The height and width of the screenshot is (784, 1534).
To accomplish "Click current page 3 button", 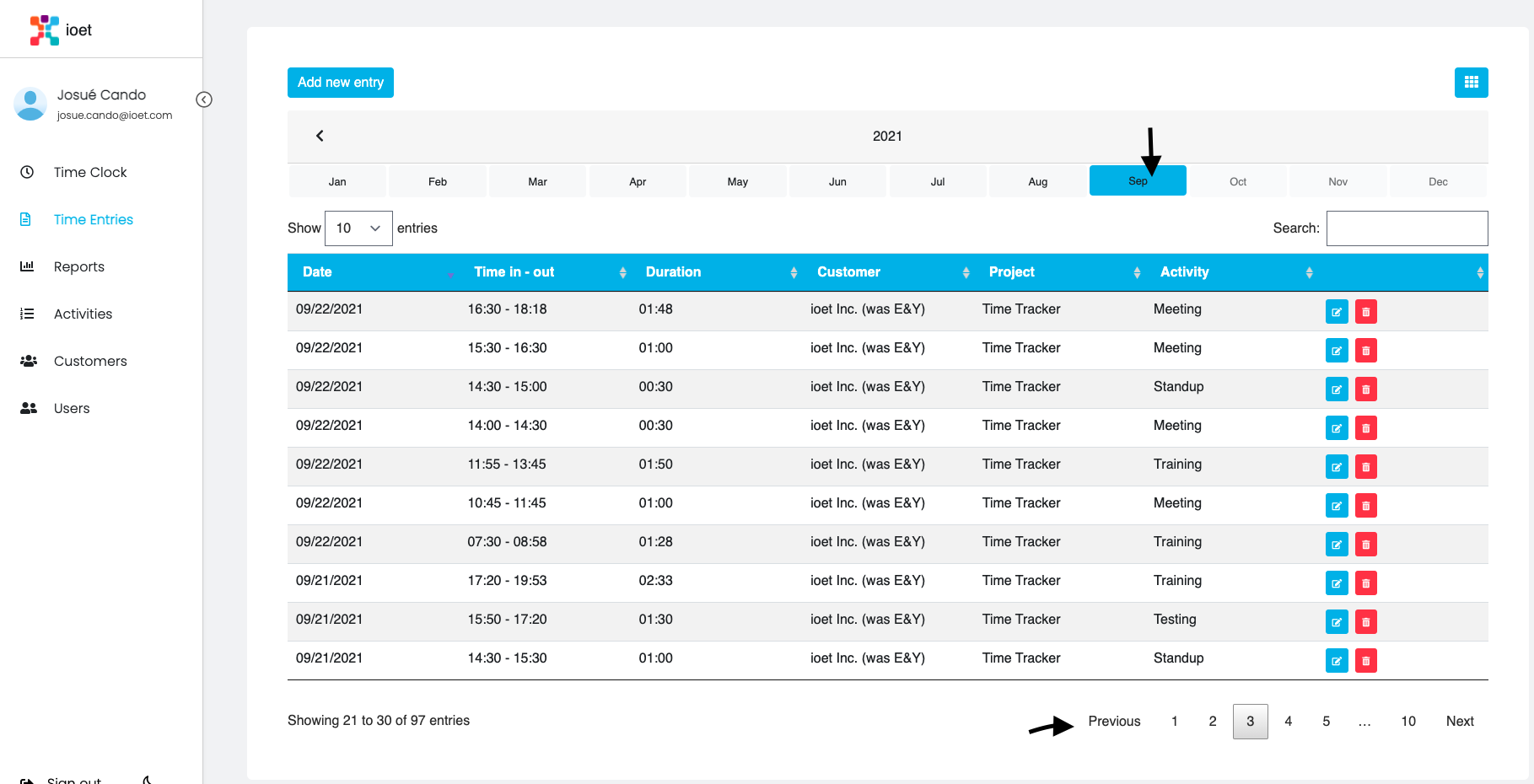I will coord(1251,722).
